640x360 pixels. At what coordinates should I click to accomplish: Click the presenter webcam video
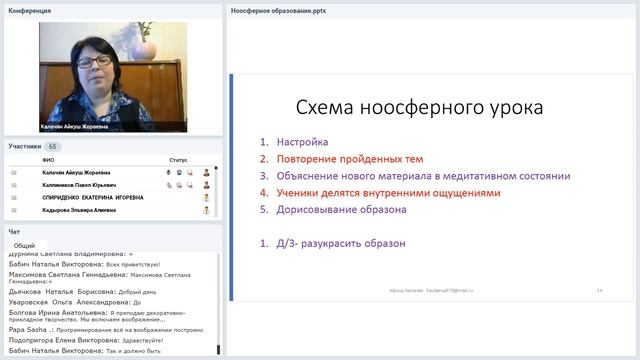point(113,77)
